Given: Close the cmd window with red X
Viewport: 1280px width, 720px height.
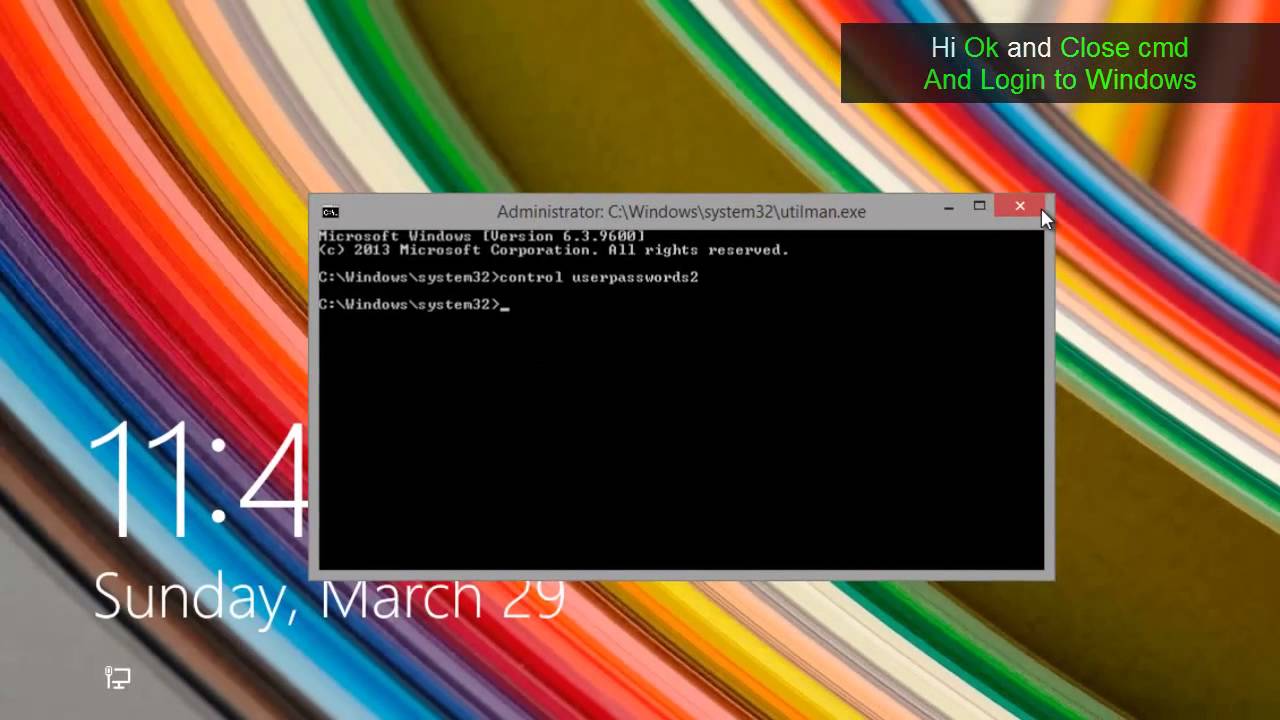Looking at the screenshot, I should click(1020, 207).
